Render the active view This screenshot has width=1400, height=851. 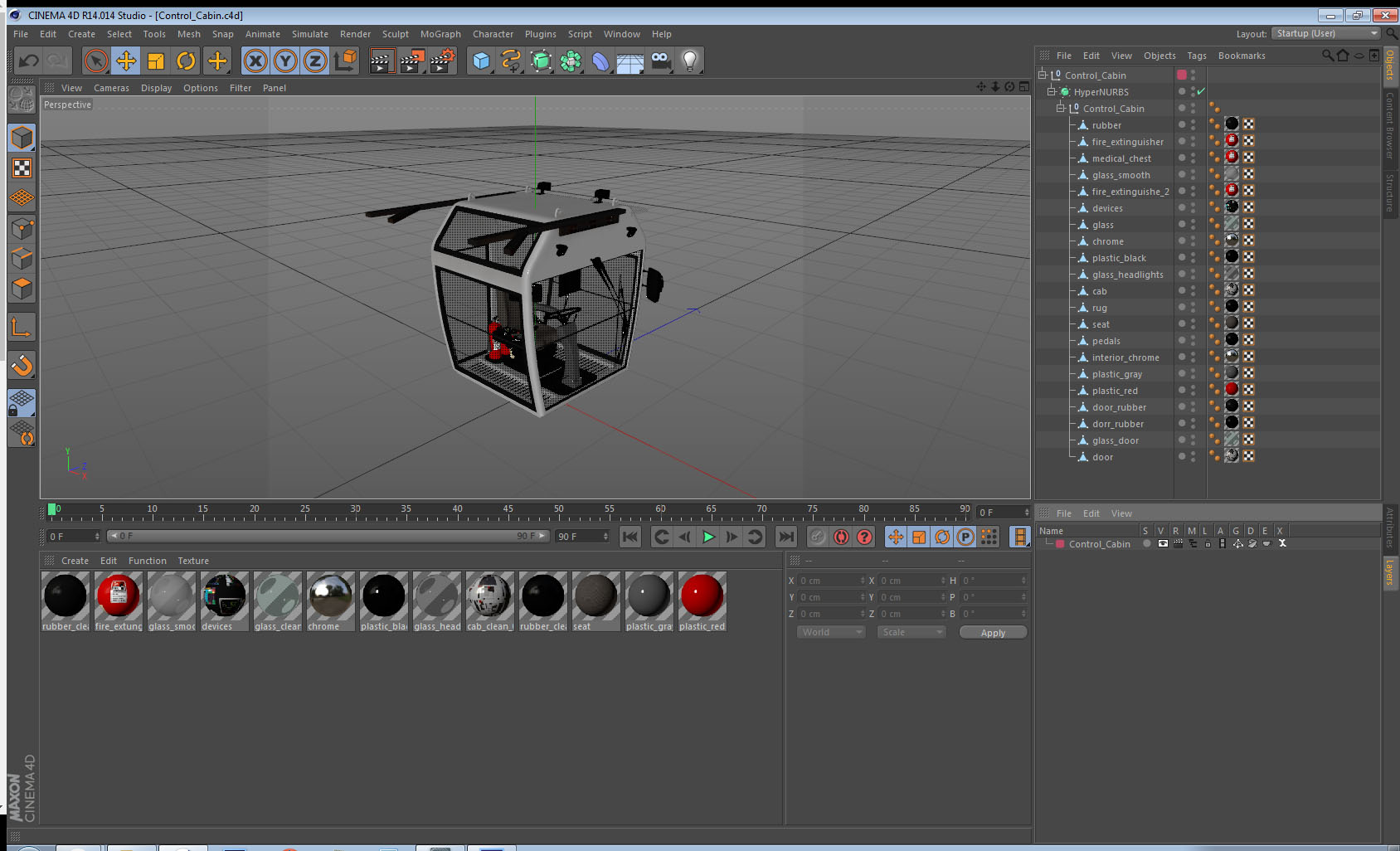point(382,61)
